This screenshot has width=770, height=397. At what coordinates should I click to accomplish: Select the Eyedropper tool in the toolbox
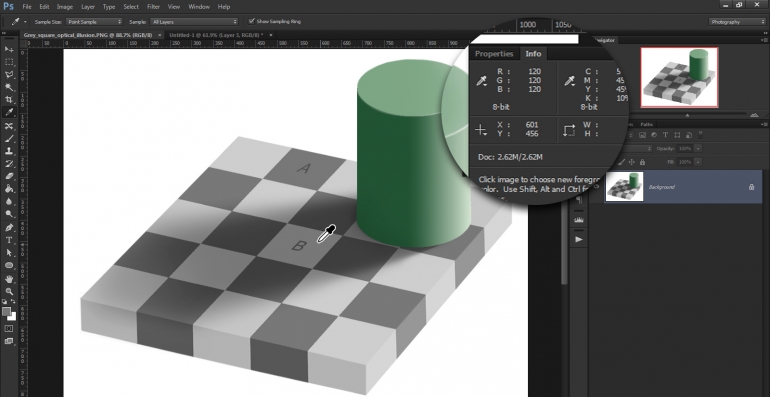[9, 113]
